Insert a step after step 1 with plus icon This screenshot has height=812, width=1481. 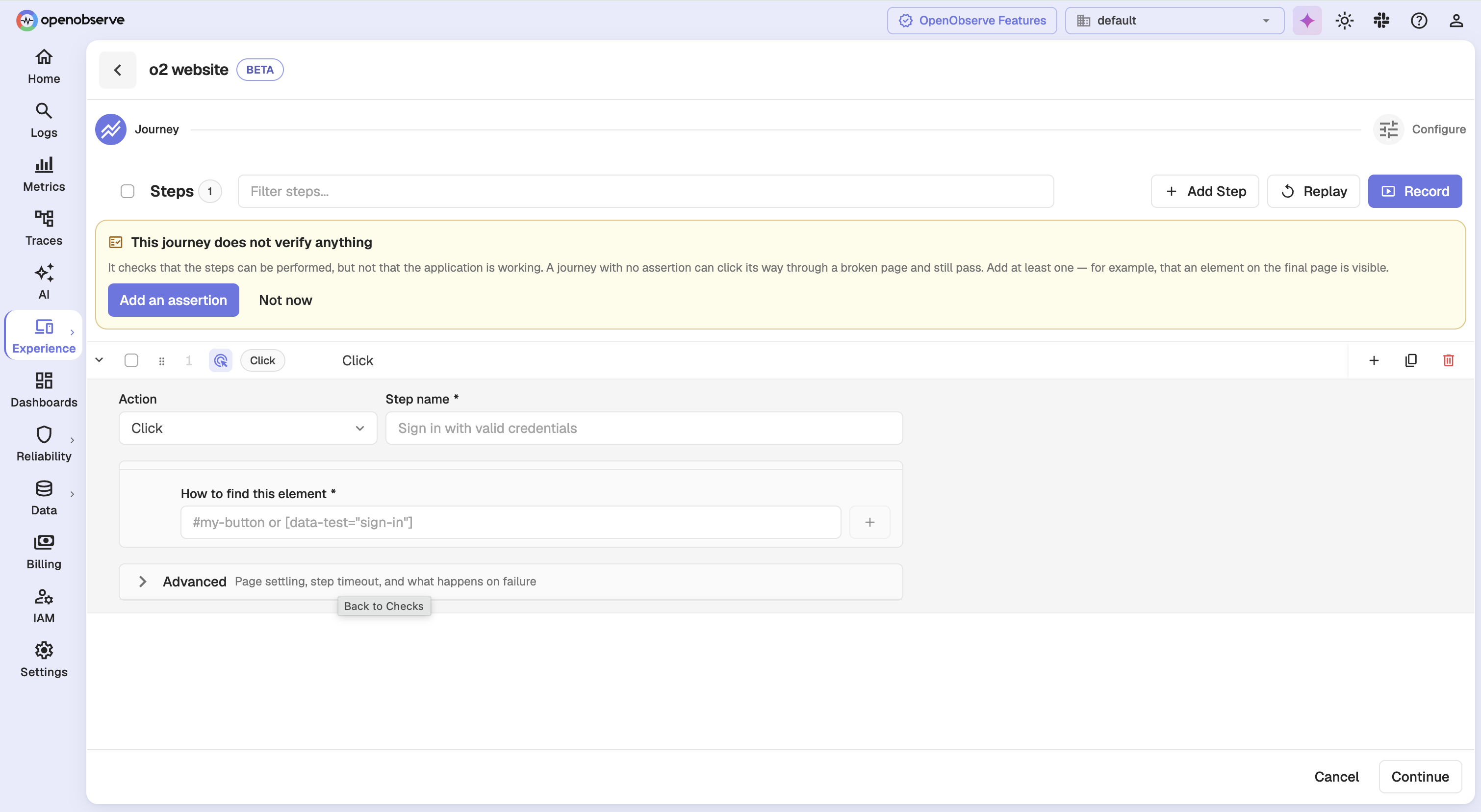coord(1374,360)
